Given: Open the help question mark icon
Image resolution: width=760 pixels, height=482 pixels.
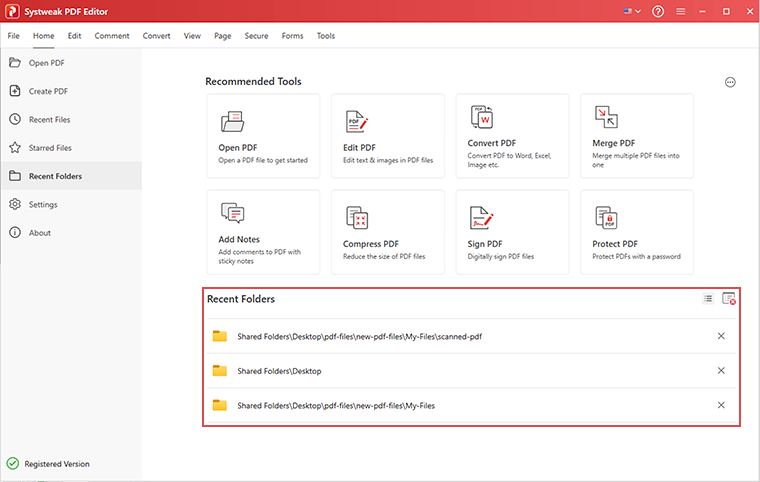Looking at the screenshot, I should coord(658,11).
